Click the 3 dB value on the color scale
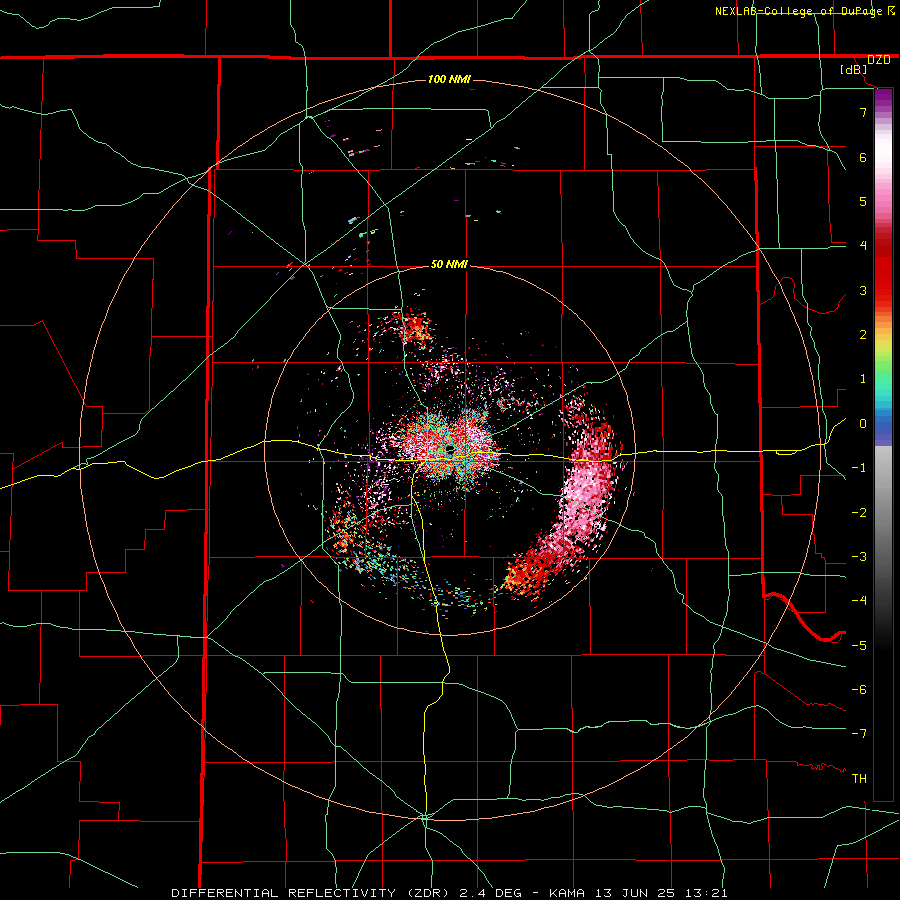This screenshot has width=900, height=900. [x=863, y=290]
